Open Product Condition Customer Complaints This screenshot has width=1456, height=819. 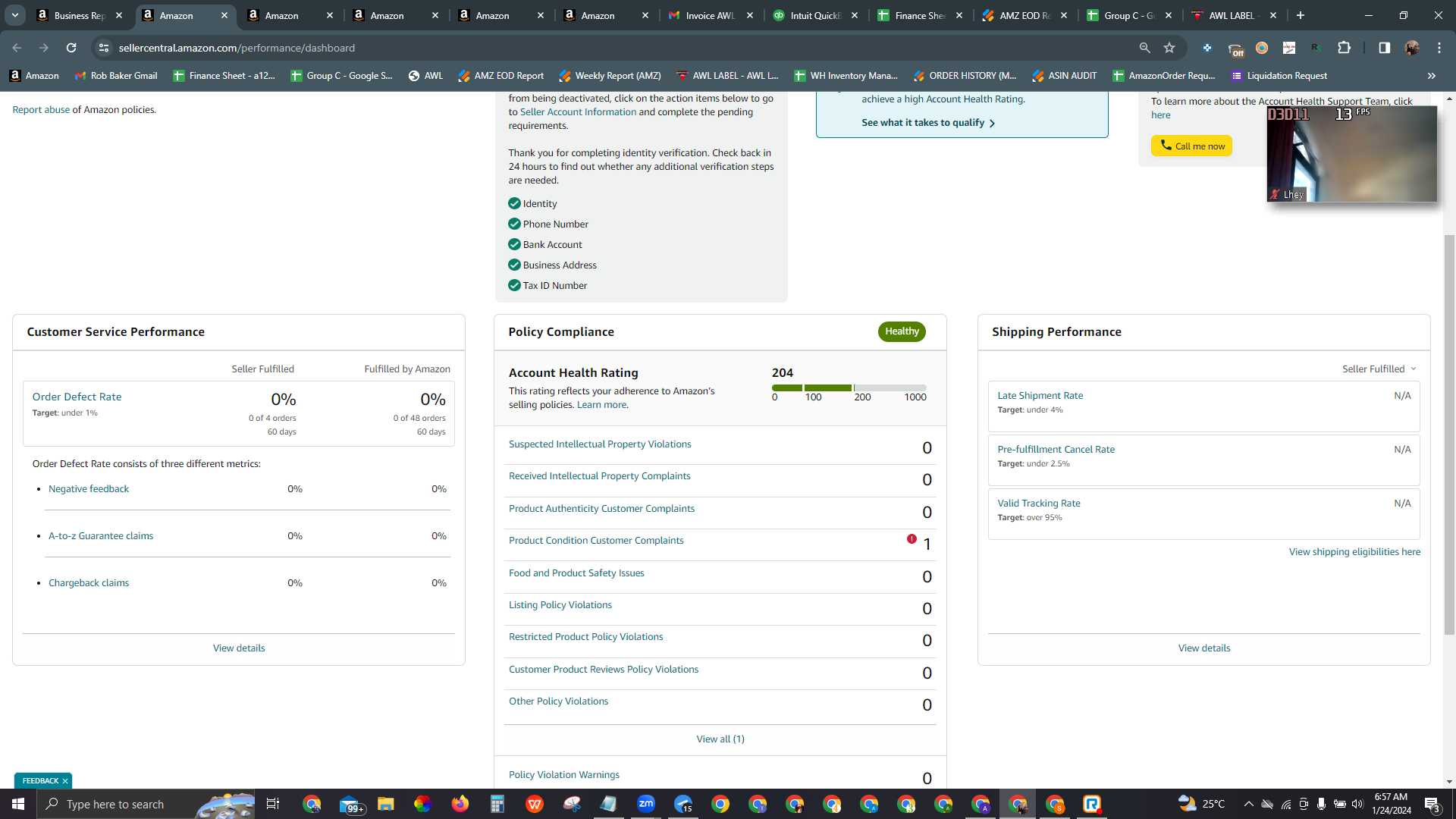pos(596,541)
